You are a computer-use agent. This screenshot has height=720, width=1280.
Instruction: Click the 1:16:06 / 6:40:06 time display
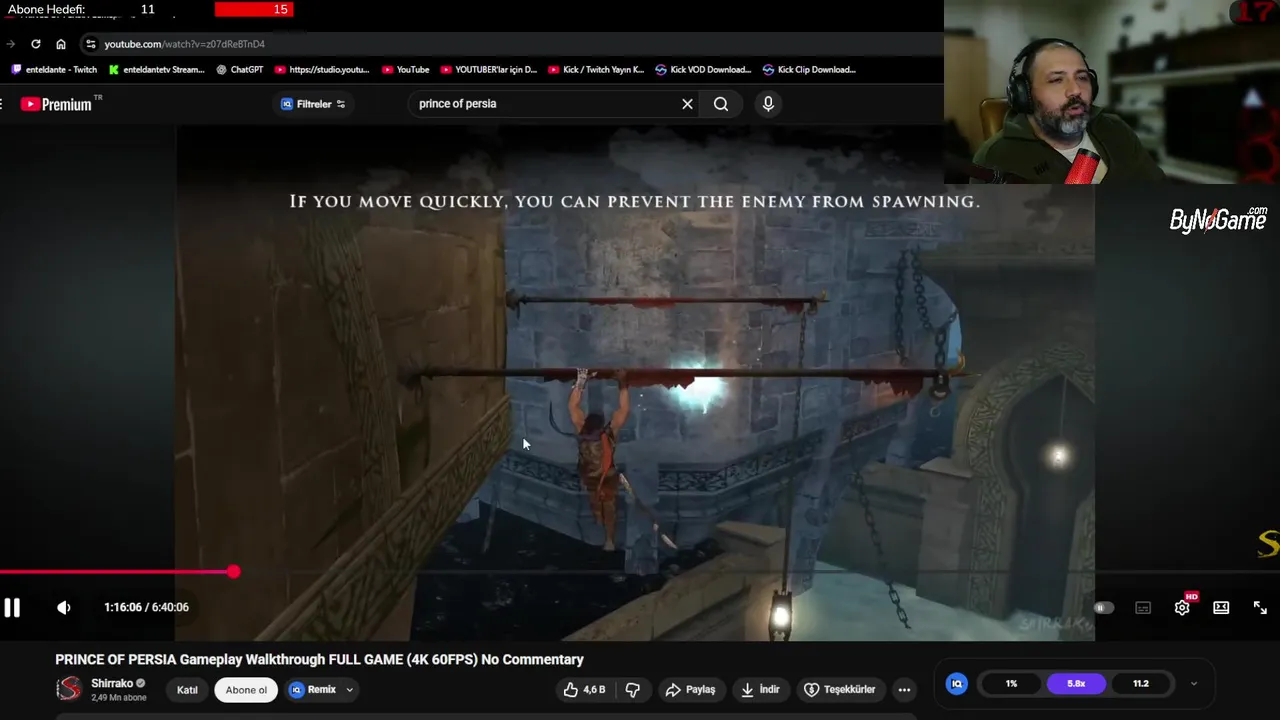[146, 607]
